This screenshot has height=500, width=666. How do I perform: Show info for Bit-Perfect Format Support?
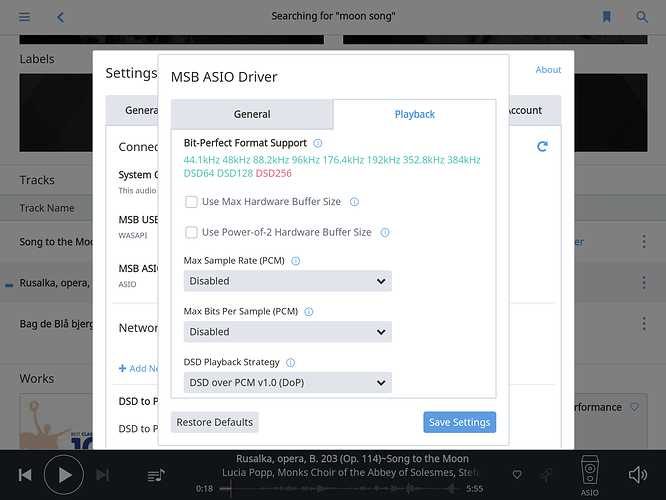318,143
